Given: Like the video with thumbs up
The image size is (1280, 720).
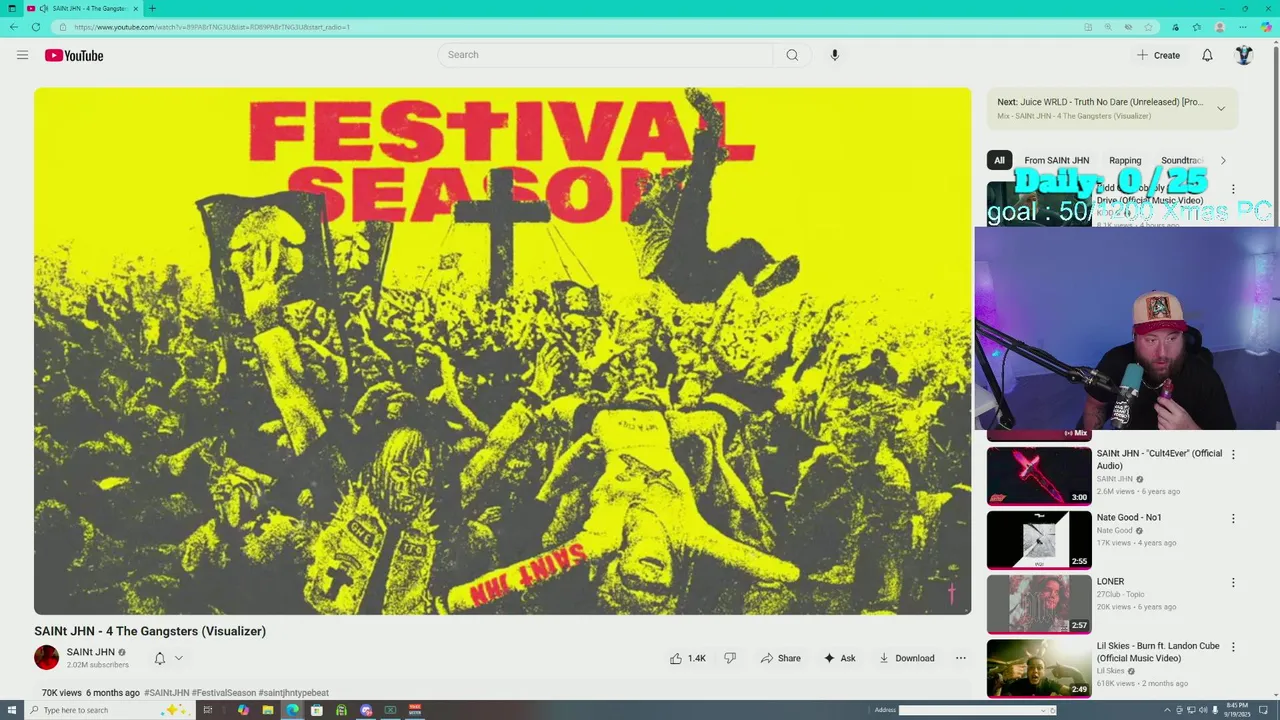Looking at the screenshot, I should [688, 658].
